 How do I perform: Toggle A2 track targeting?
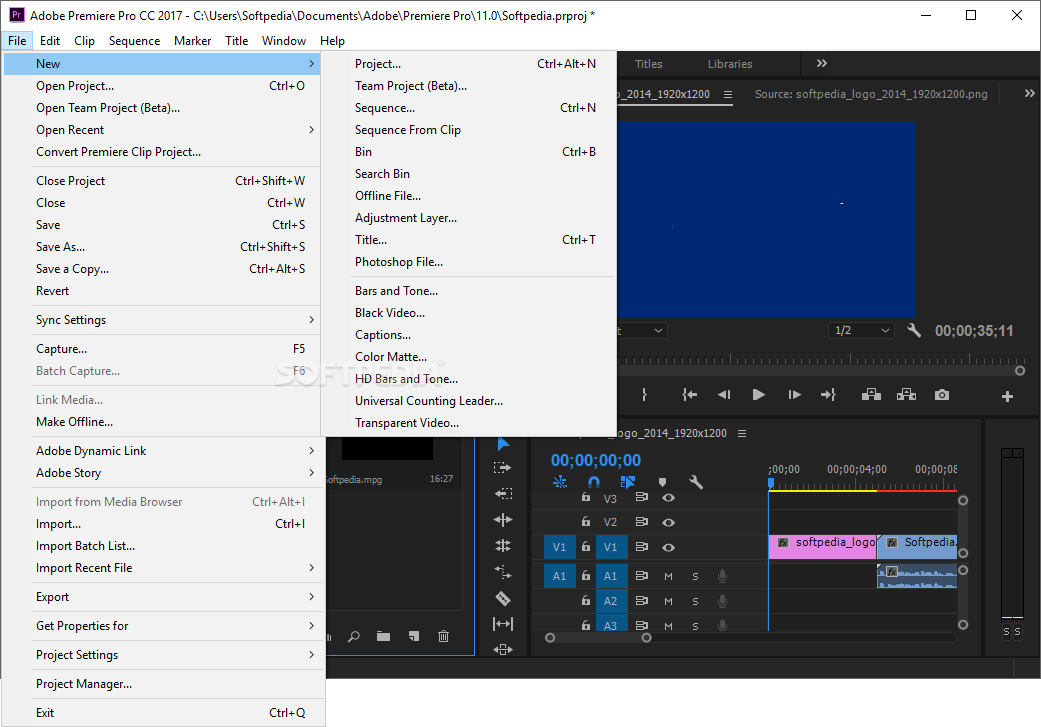(x=610, y=601)
